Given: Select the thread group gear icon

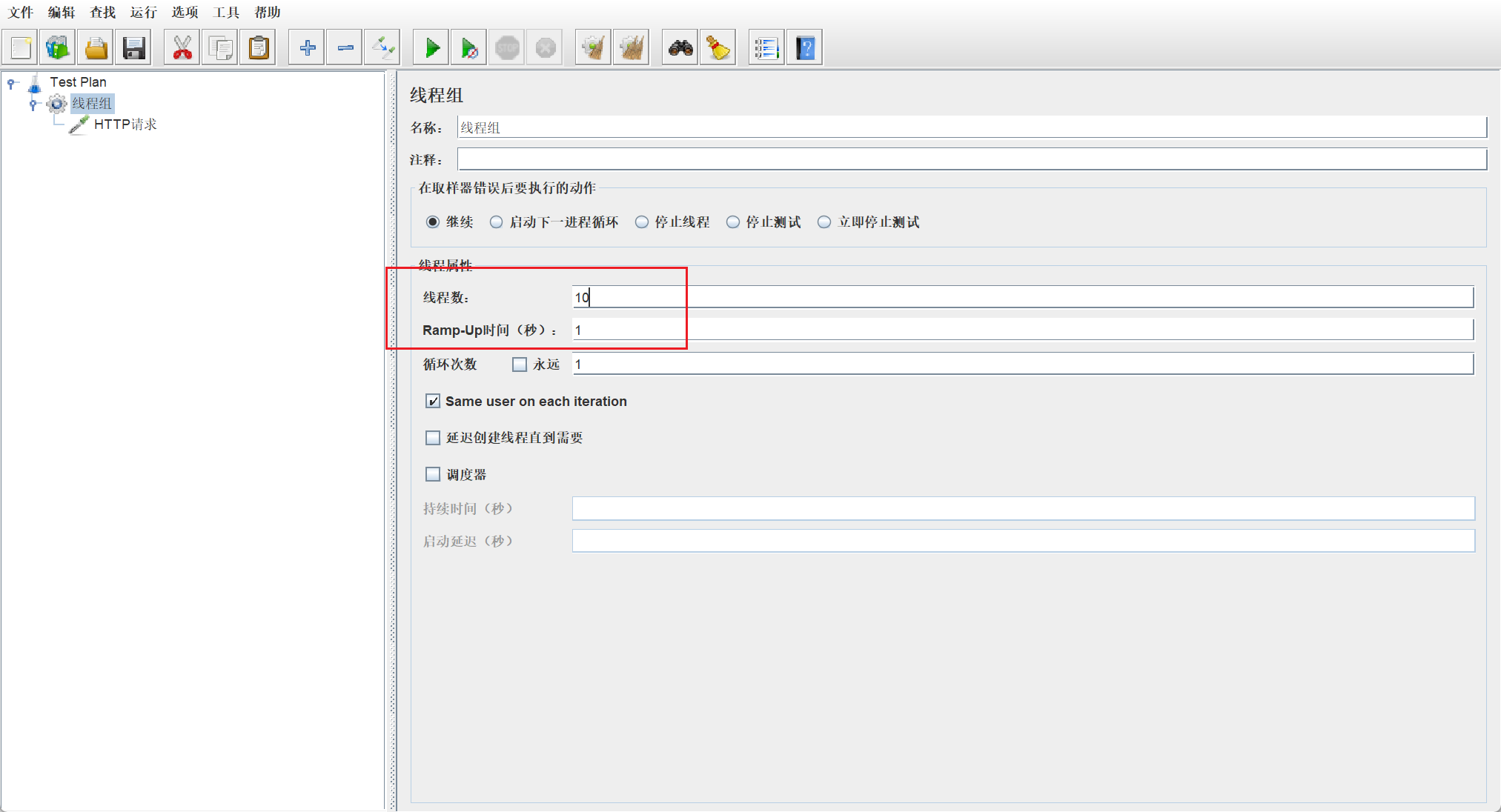Looking at the screenshot, I should click(x=57, y=104).
